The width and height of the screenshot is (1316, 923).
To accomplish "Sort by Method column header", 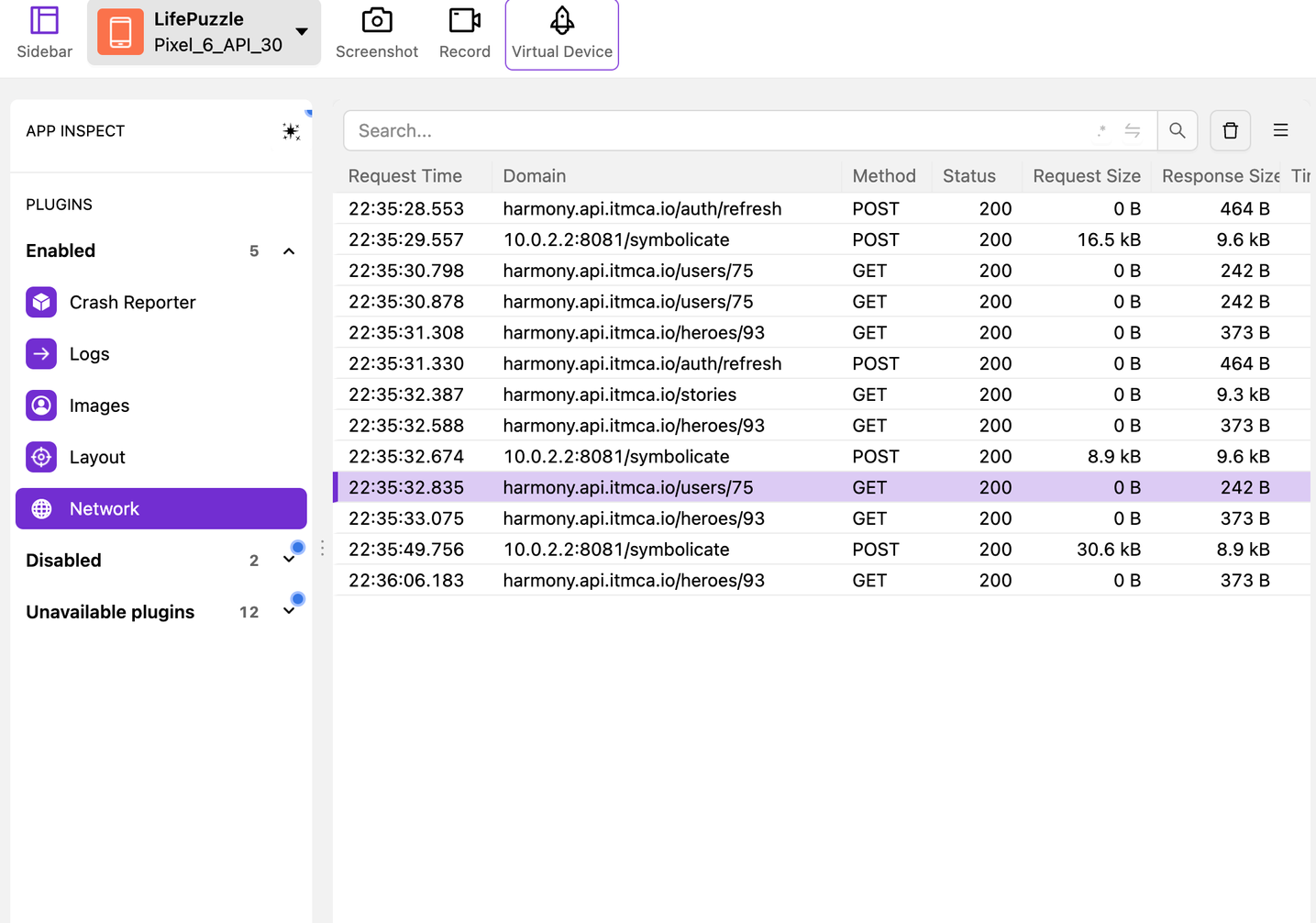I will coord(884,176).
